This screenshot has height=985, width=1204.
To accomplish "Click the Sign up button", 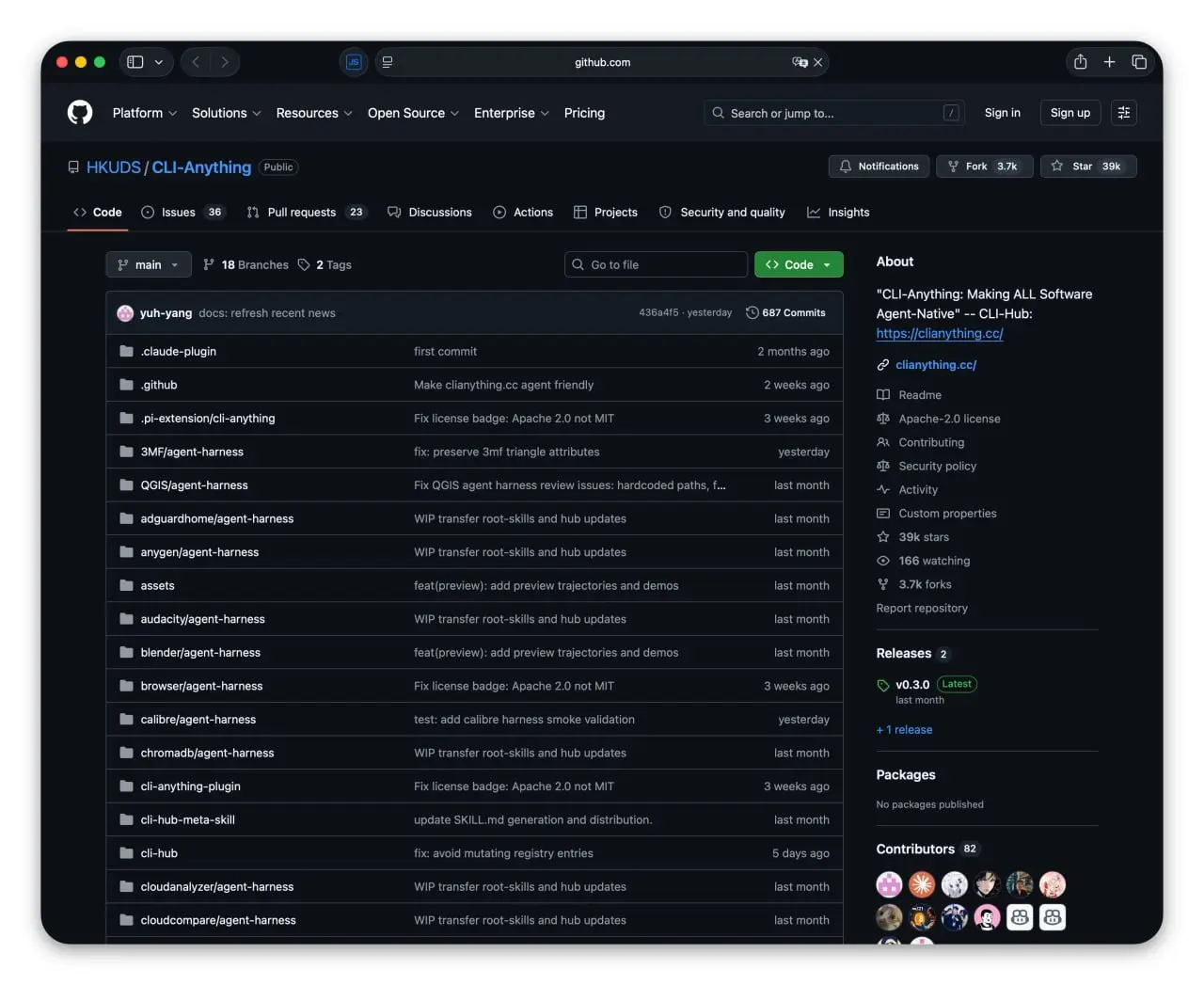I will pyautogui.click(x=1070, y=113).
